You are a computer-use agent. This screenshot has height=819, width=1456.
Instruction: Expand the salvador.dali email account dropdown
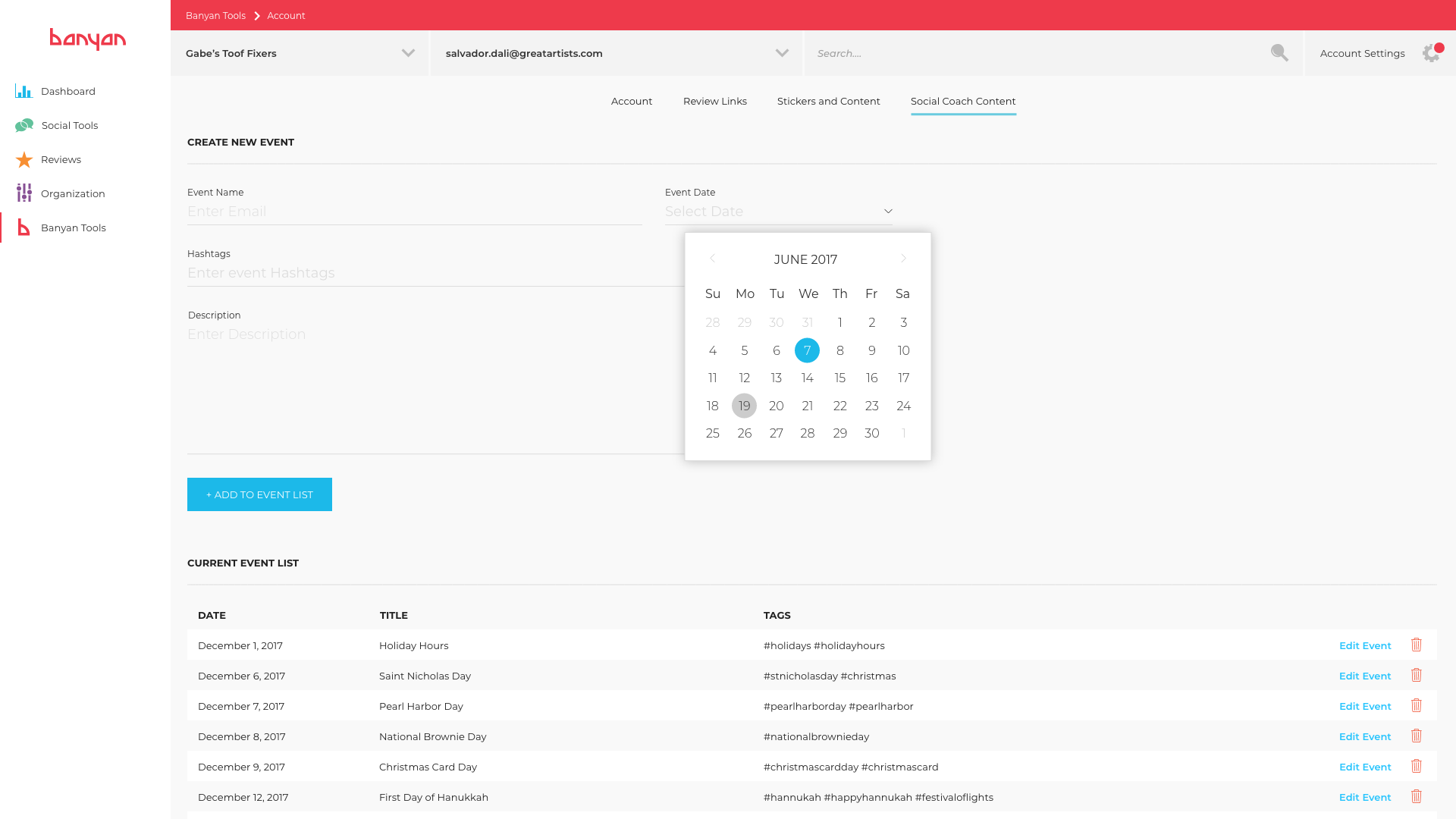click(x=782, y=53)
